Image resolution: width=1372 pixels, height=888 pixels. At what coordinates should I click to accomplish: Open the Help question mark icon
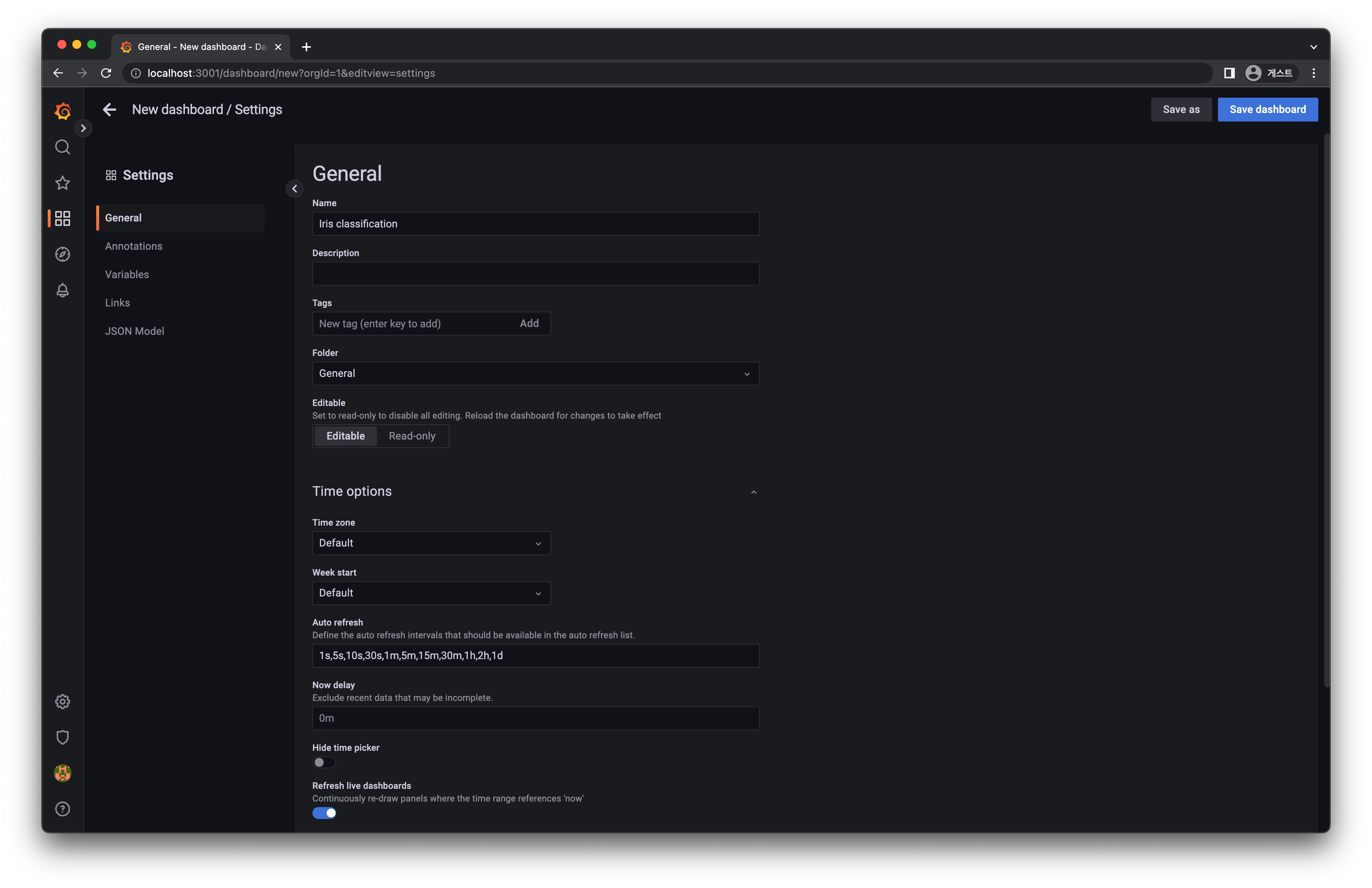[63, 809]
